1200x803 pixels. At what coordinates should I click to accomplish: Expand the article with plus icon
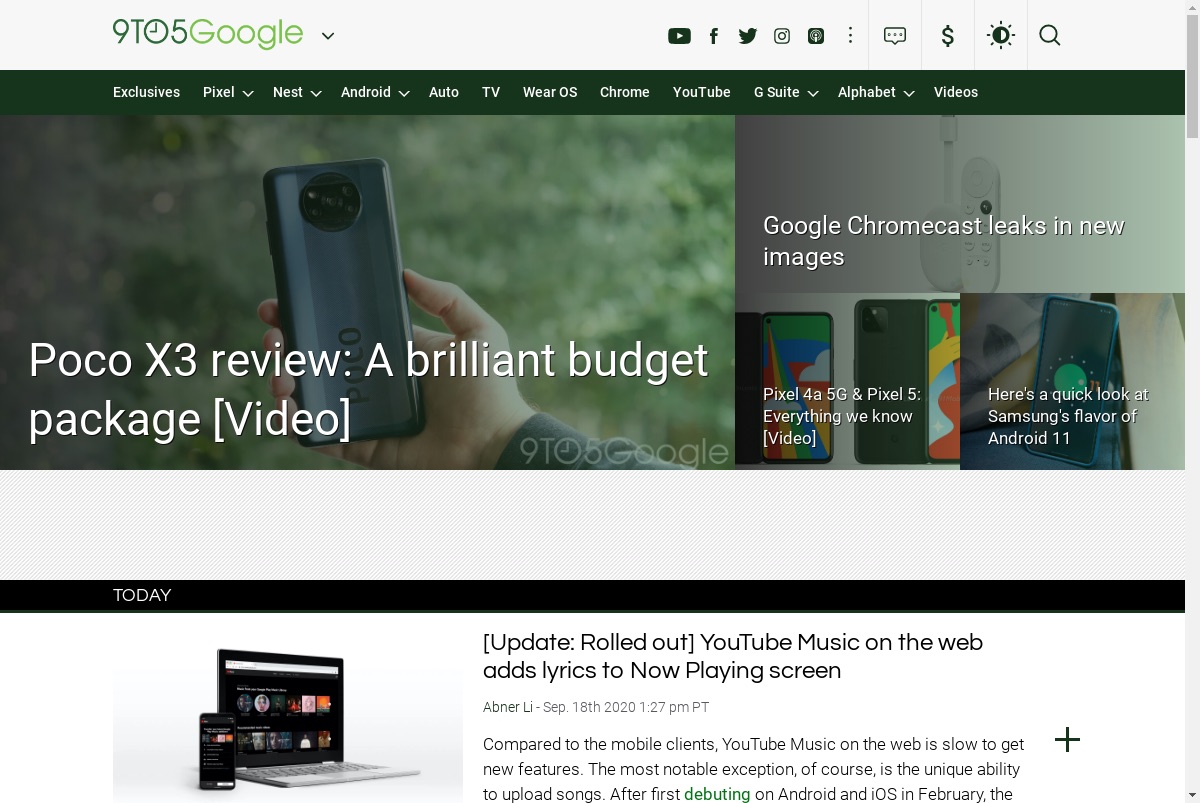click(x=1068, y=740)
